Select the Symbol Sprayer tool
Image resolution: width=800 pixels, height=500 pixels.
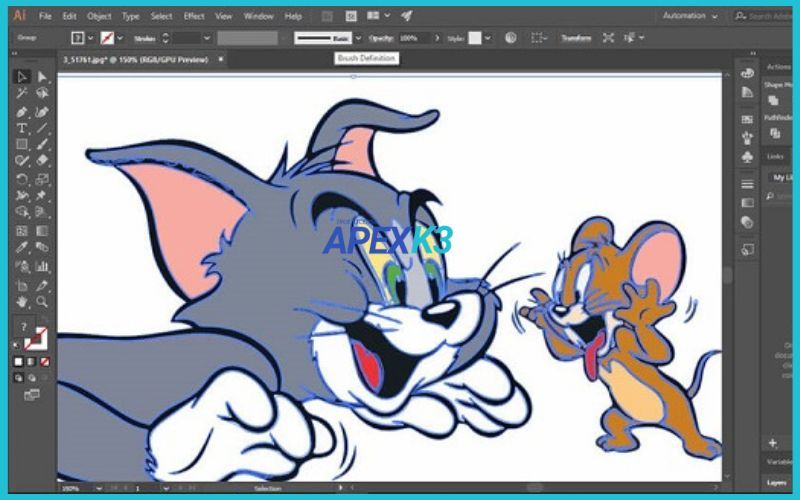pos(22,266)
